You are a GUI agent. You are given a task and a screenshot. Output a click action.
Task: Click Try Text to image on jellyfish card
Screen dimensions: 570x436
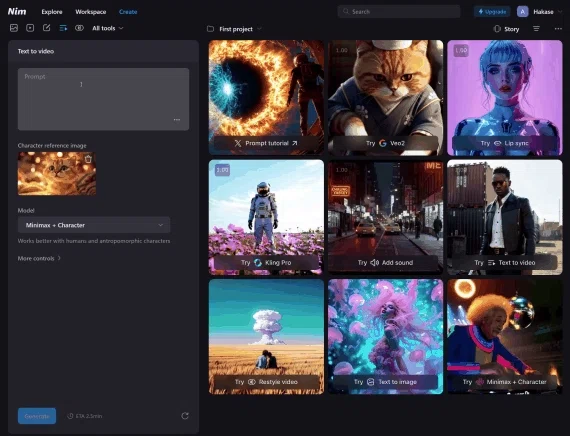pyautogui.click(x=385, y=382)
